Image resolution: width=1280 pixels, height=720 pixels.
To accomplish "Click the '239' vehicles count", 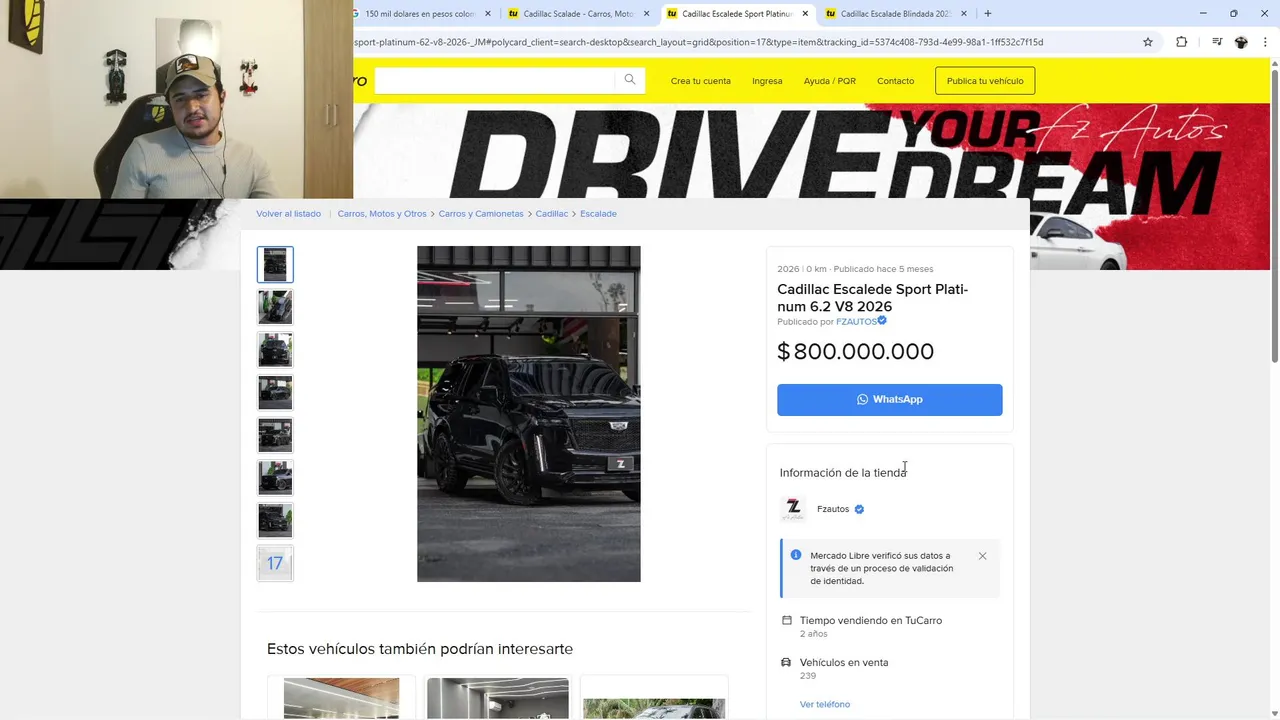I will pyautogui.click(x=808, y=676).
